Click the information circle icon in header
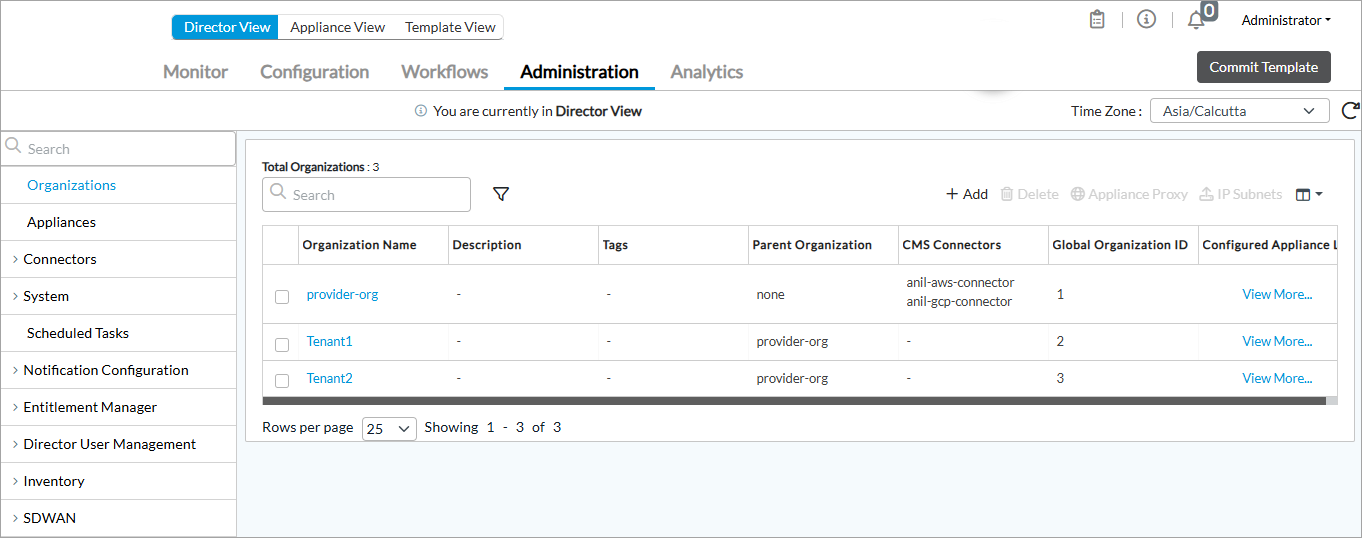This screenshot has width=1362, height=538. coord(1147,19)
